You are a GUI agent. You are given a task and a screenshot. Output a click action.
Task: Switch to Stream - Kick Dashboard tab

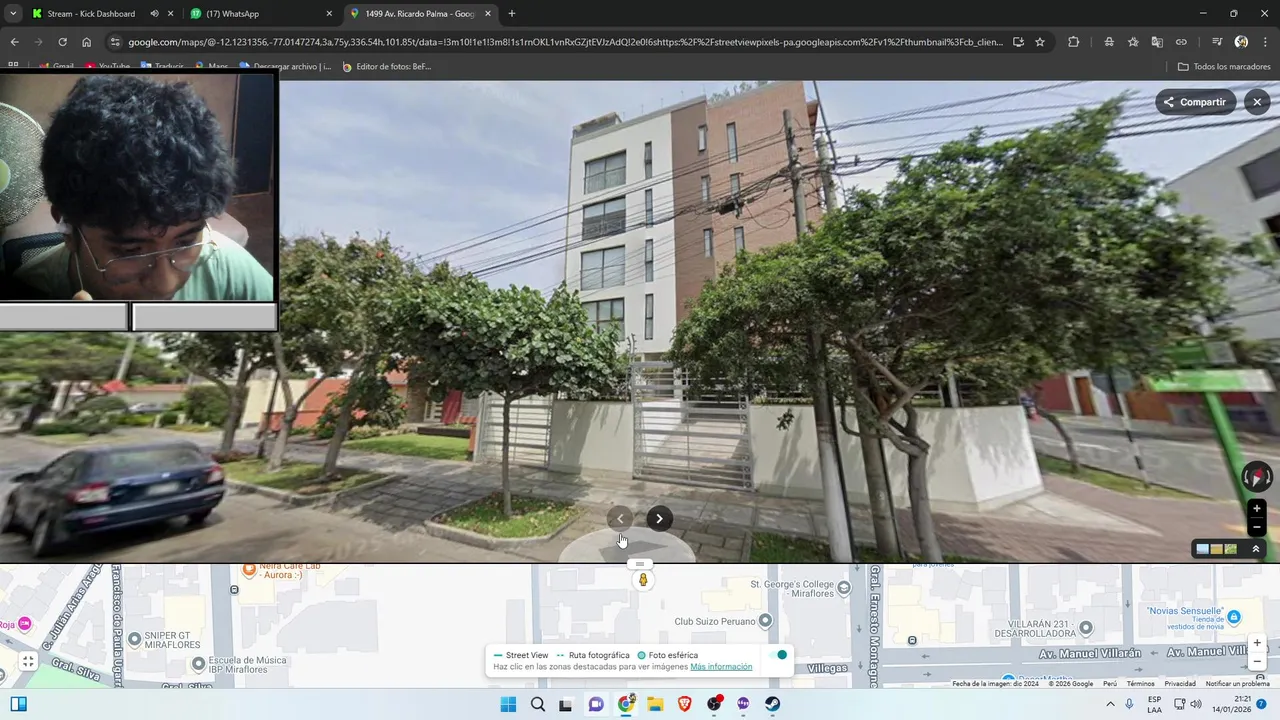(x=102, y=14)
